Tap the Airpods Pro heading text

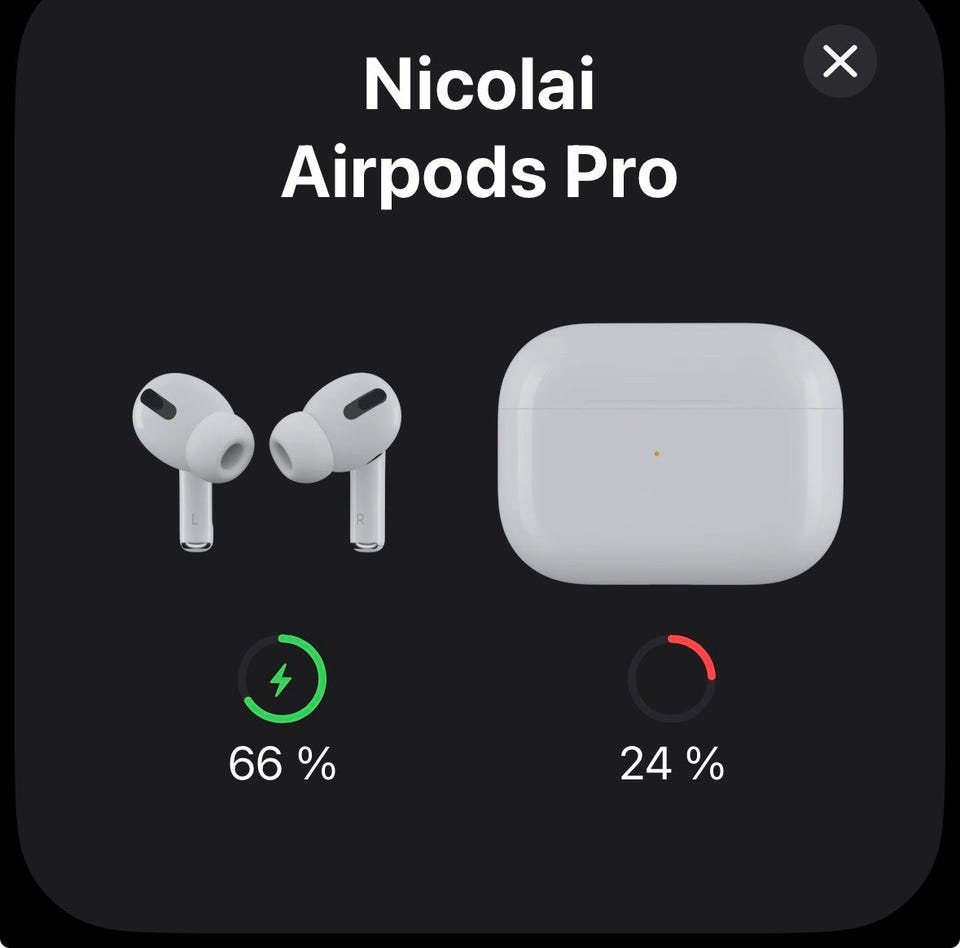[479, 173]
